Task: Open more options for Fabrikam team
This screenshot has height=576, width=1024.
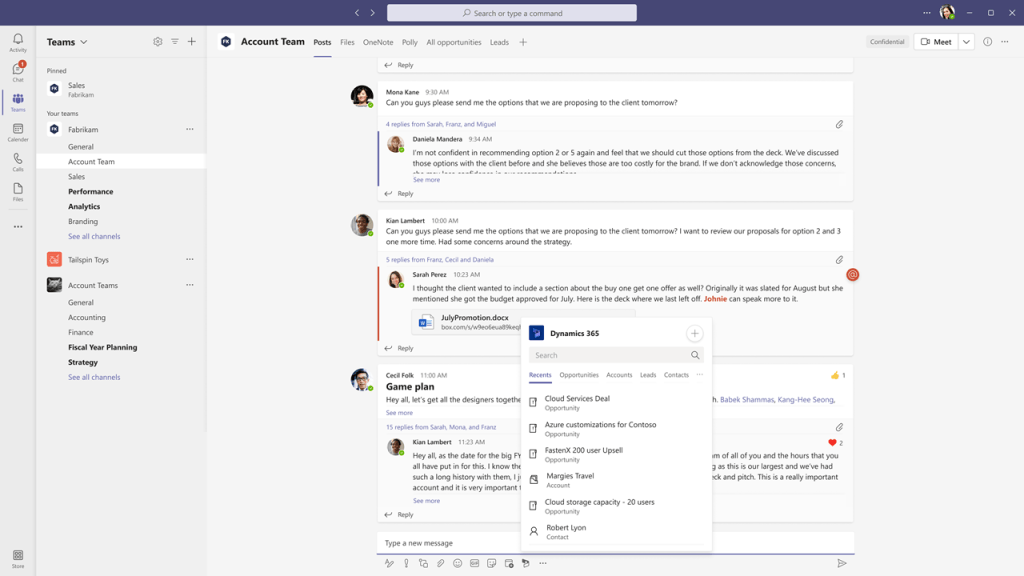Action: coord(190,129)
